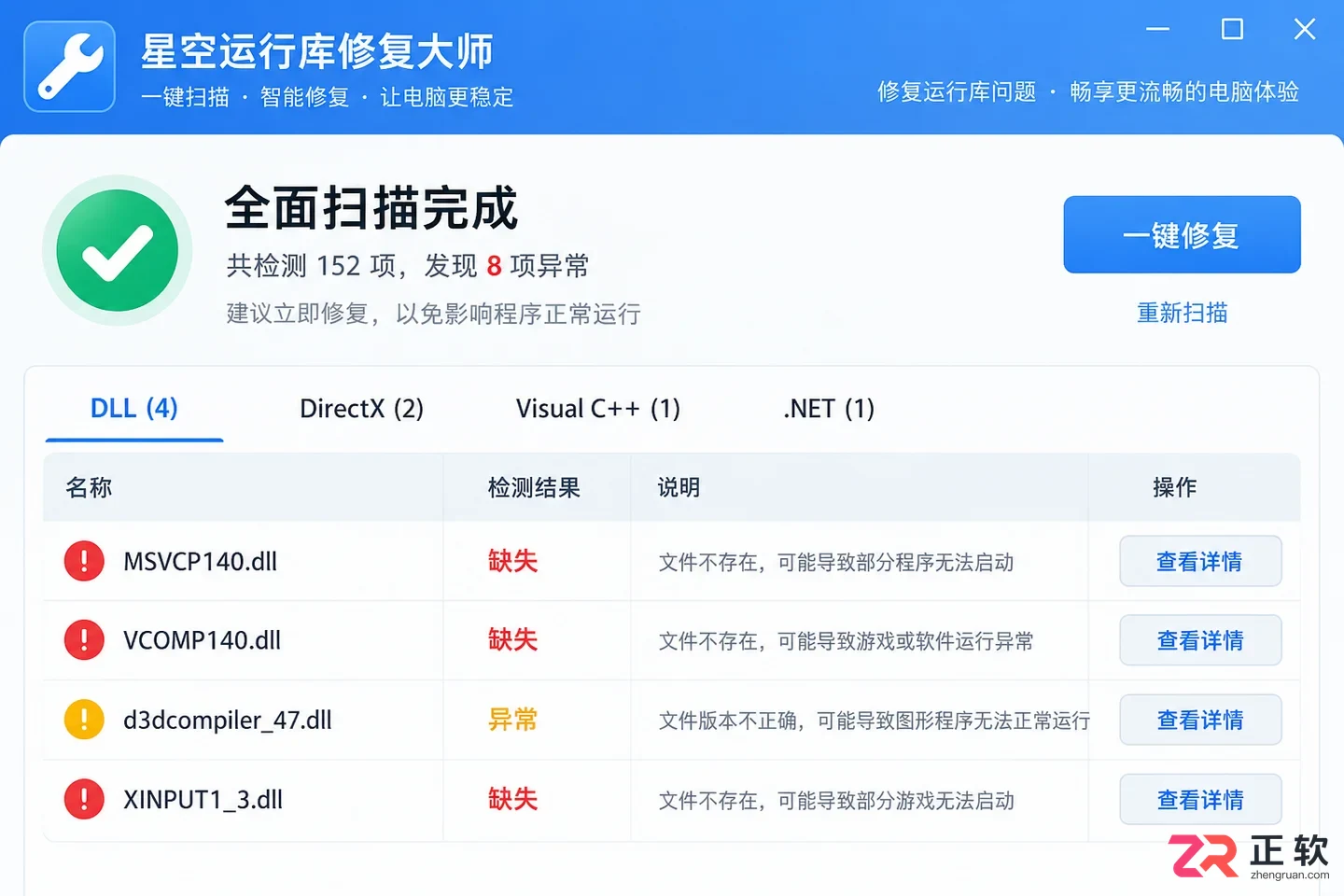Open the Visual C++ (1) tab

tap(598, 409)
